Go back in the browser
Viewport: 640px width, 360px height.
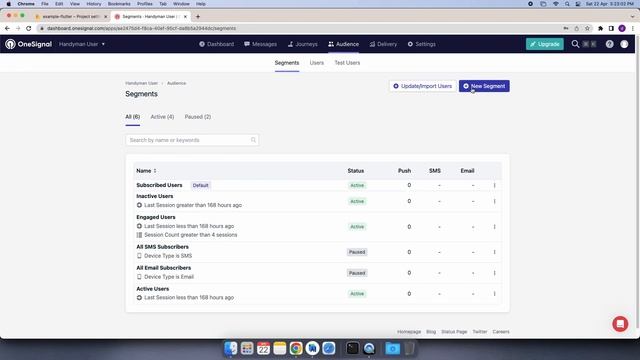point(7,28)
